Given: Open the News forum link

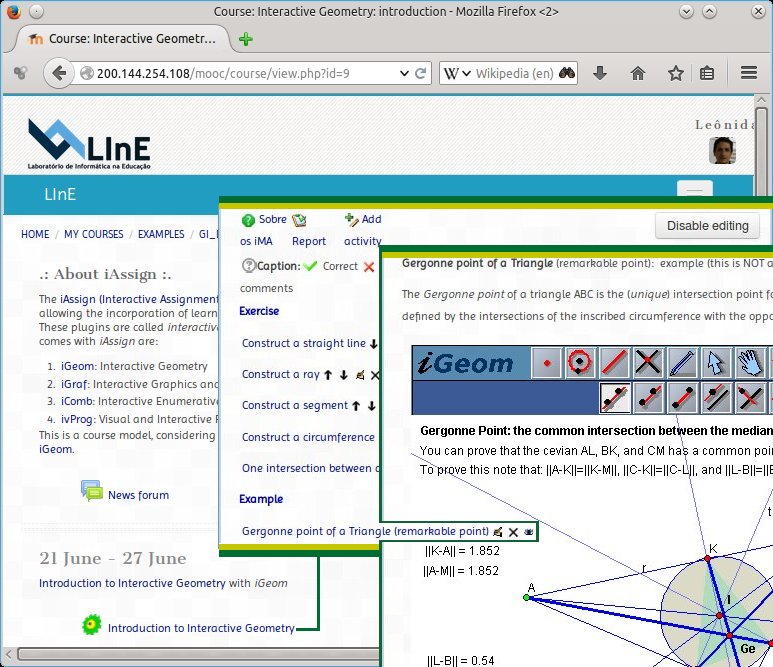Looking at the screenshot, I should click(138, 495).
